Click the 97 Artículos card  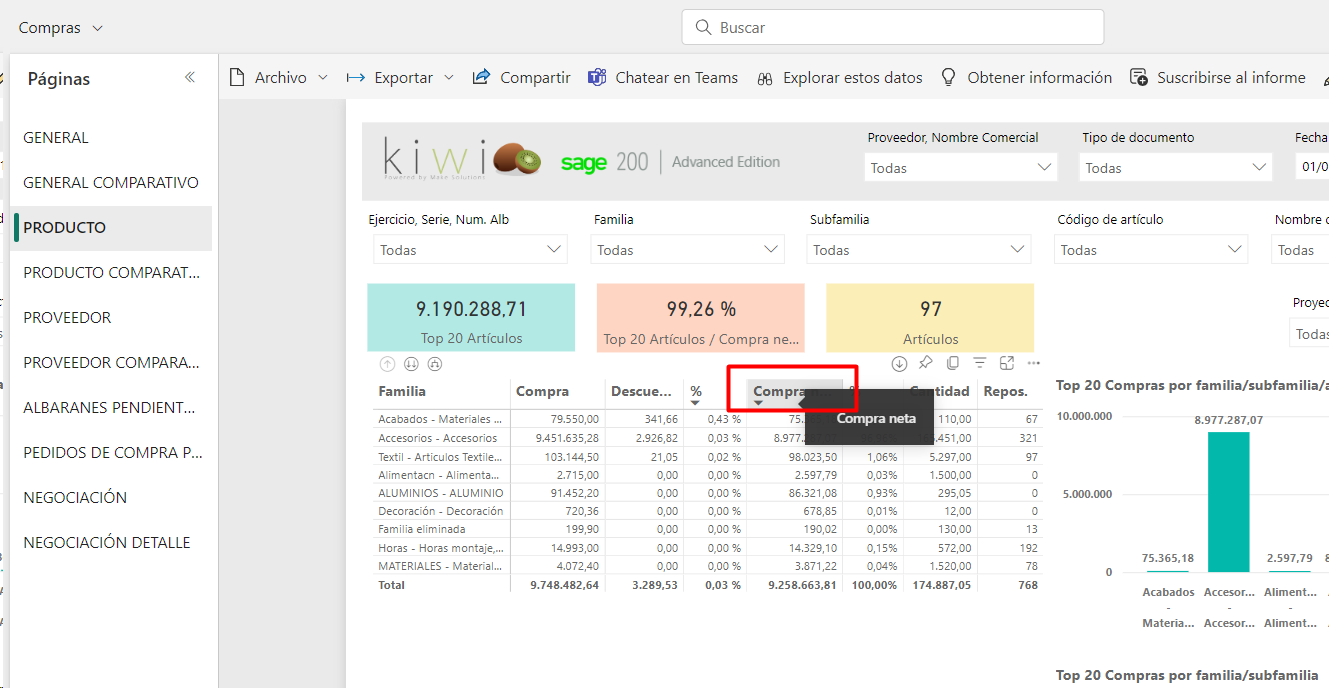930,317
